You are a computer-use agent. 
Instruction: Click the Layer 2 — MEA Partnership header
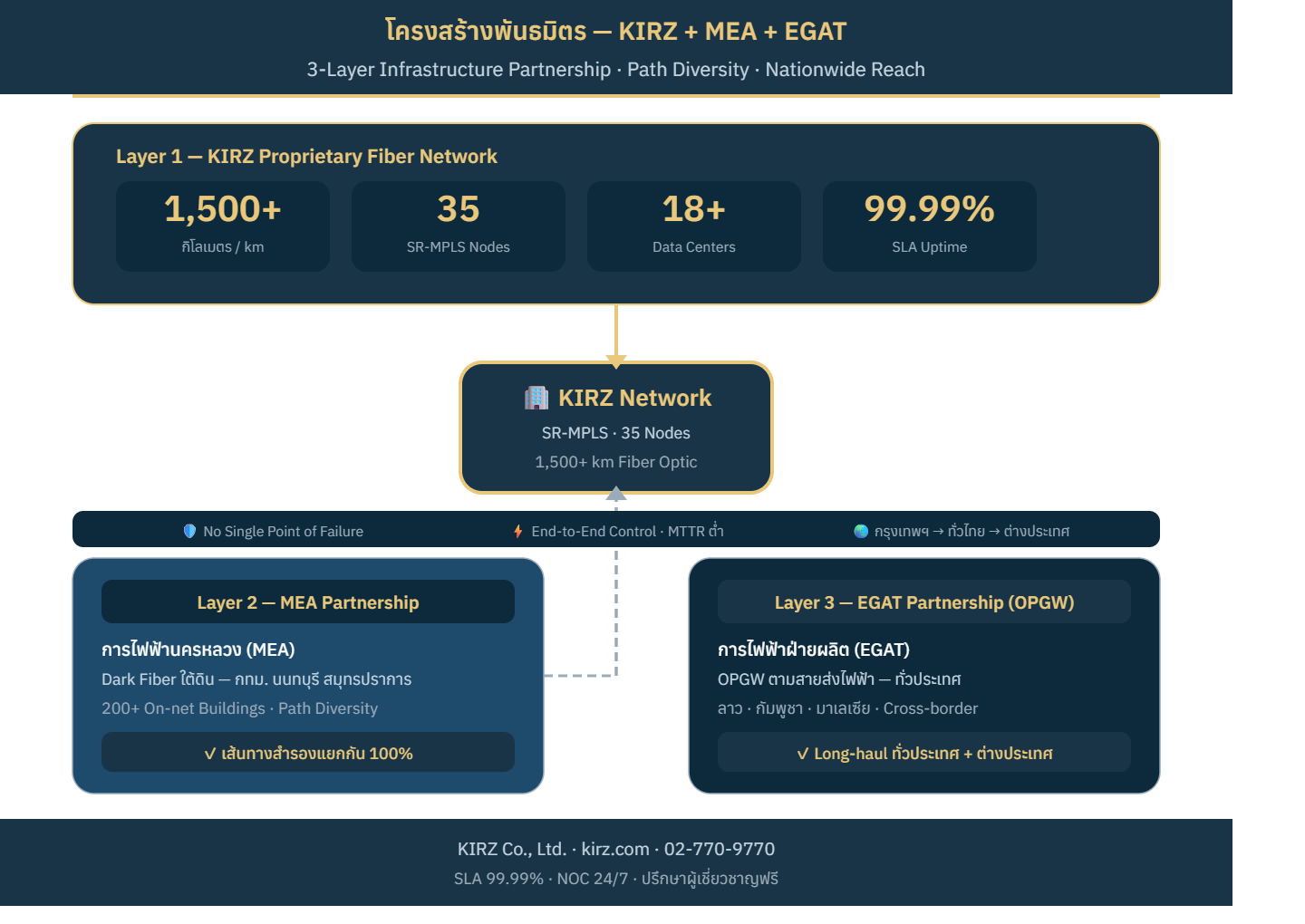tap(308, 602)
